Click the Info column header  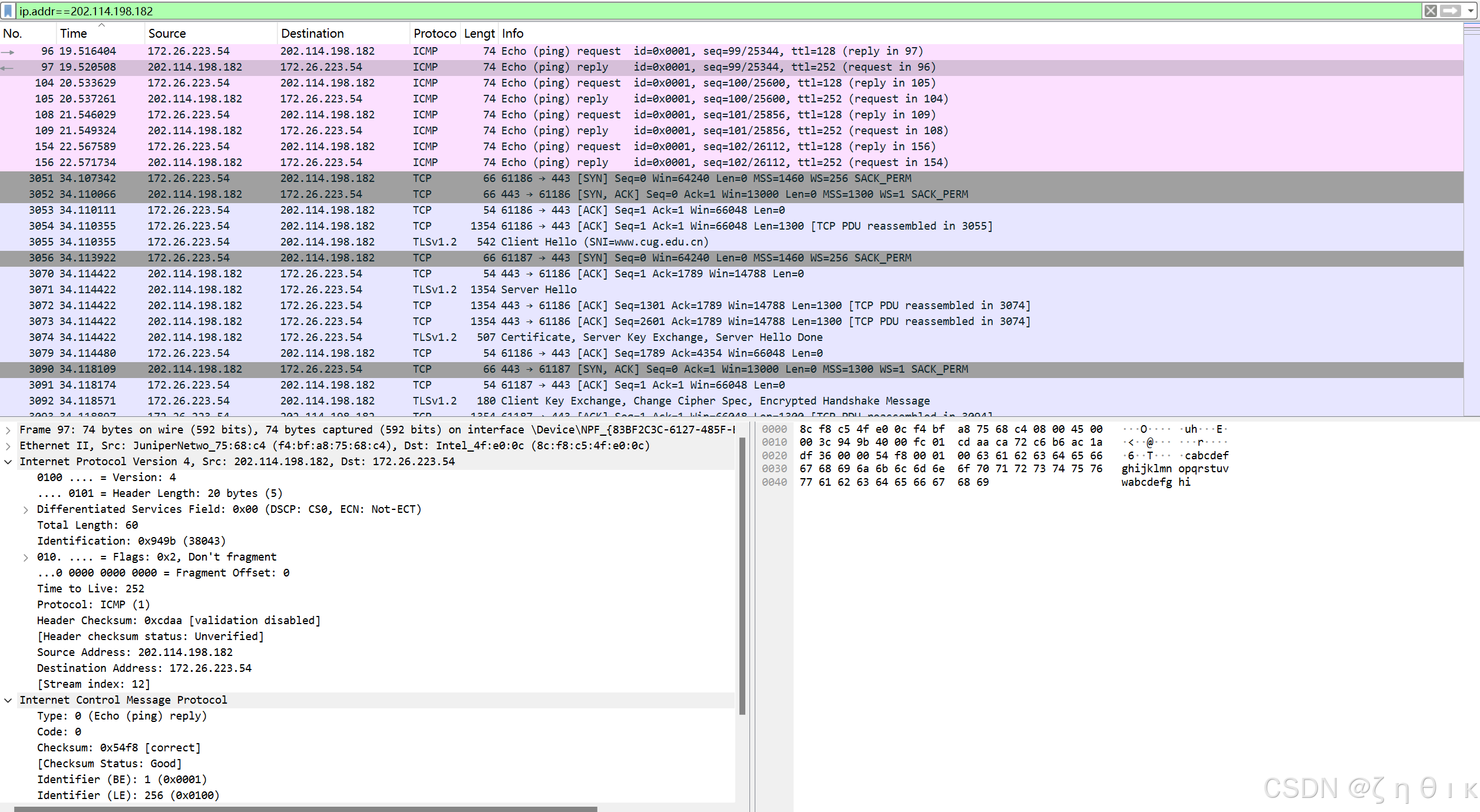point(513,34)
